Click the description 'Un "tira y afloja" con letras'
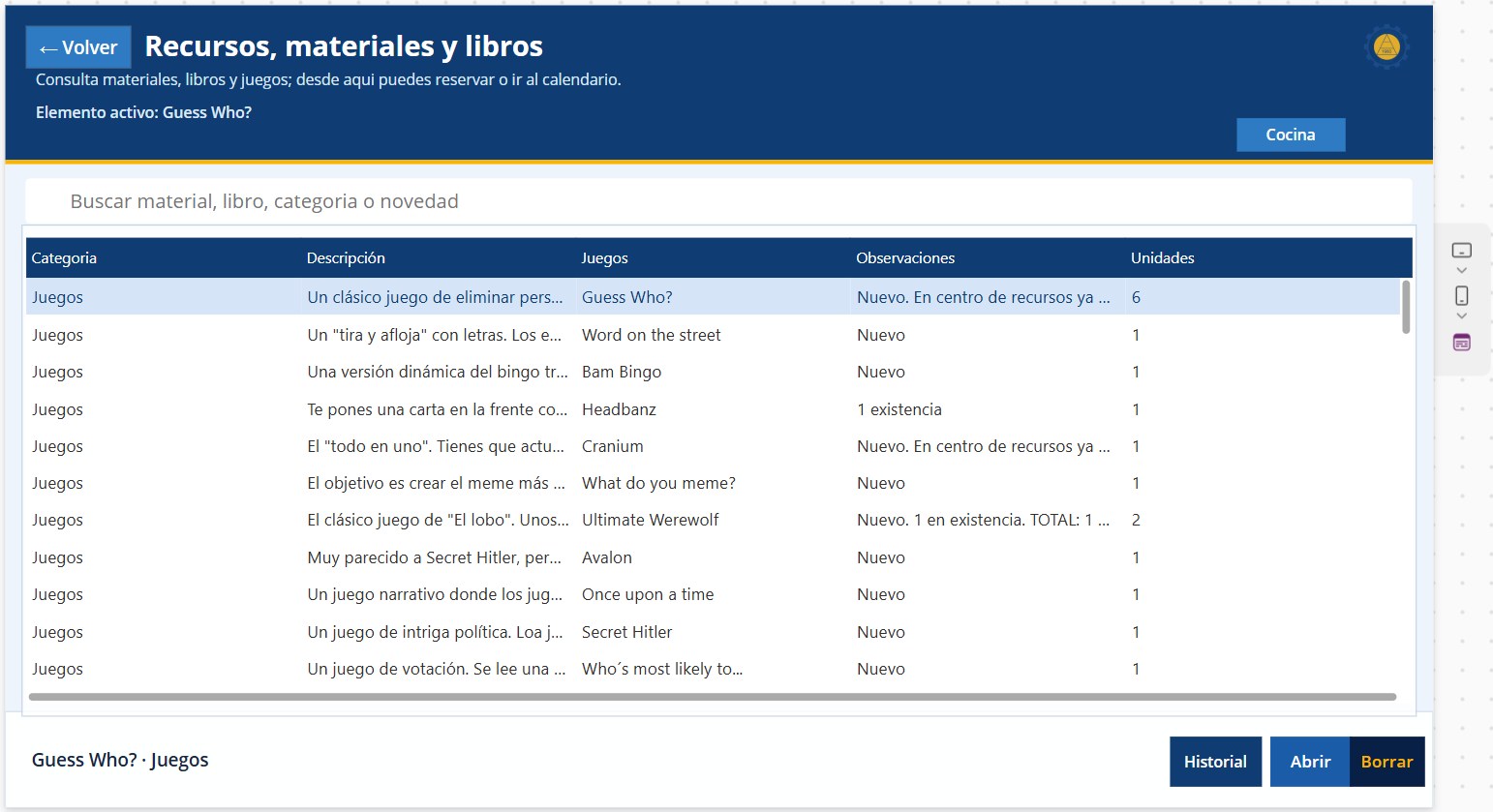Image resolution: width=1493 pixels, height=812 pixels. point(435,335)
